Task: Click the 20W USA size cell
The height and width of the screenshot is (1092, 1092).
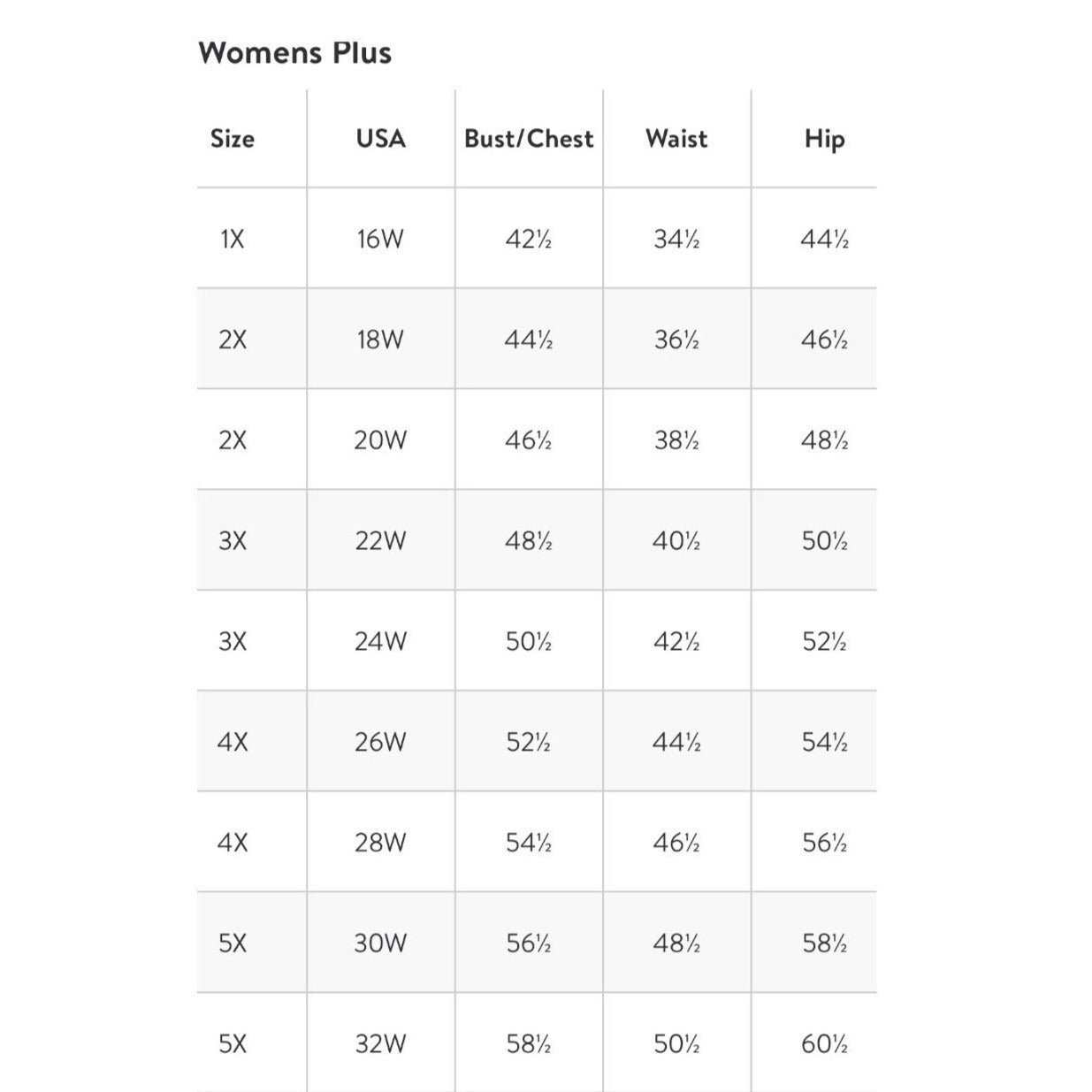Action: pos(380,440)
